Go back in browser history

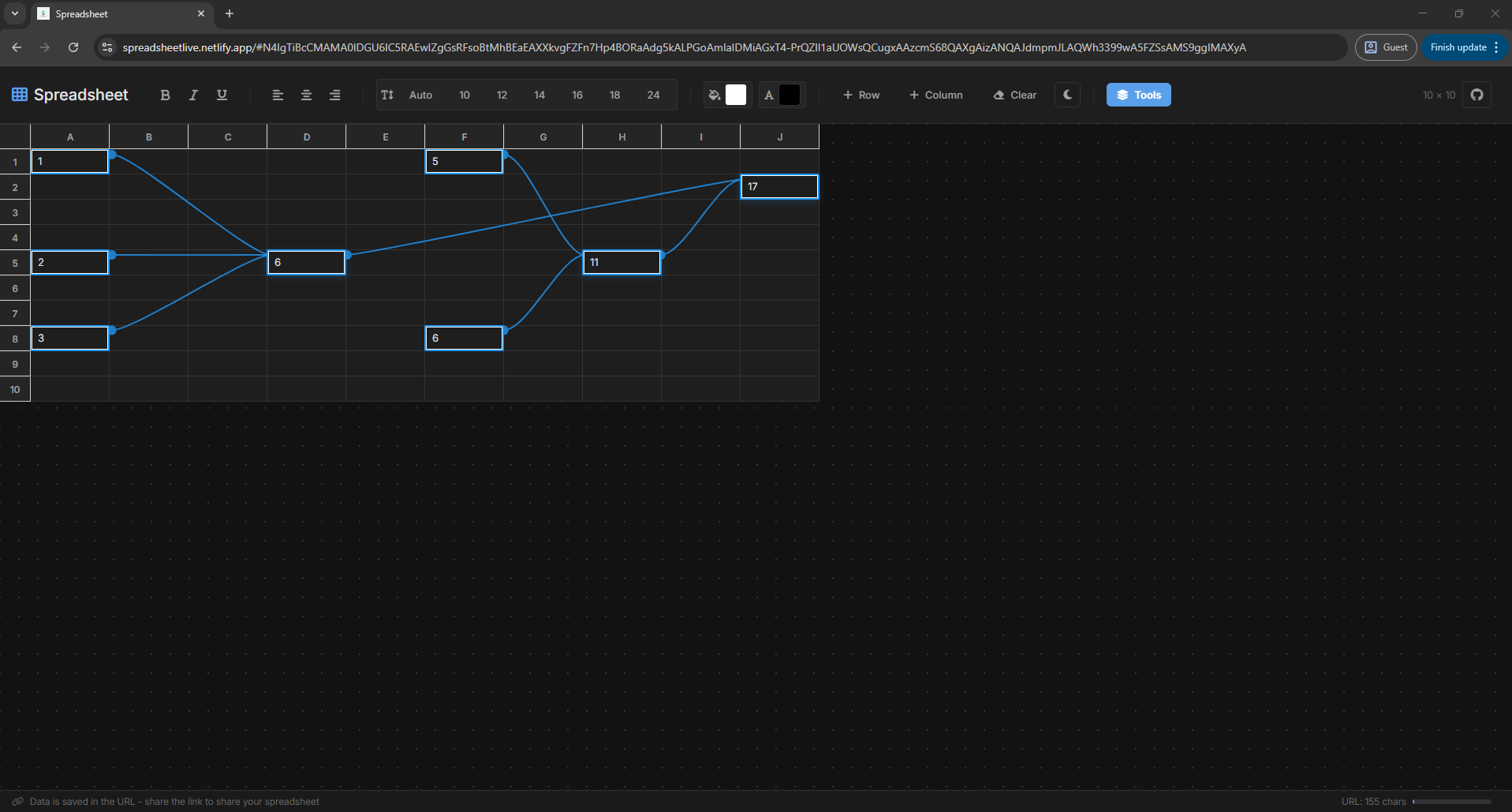(17, 47)
